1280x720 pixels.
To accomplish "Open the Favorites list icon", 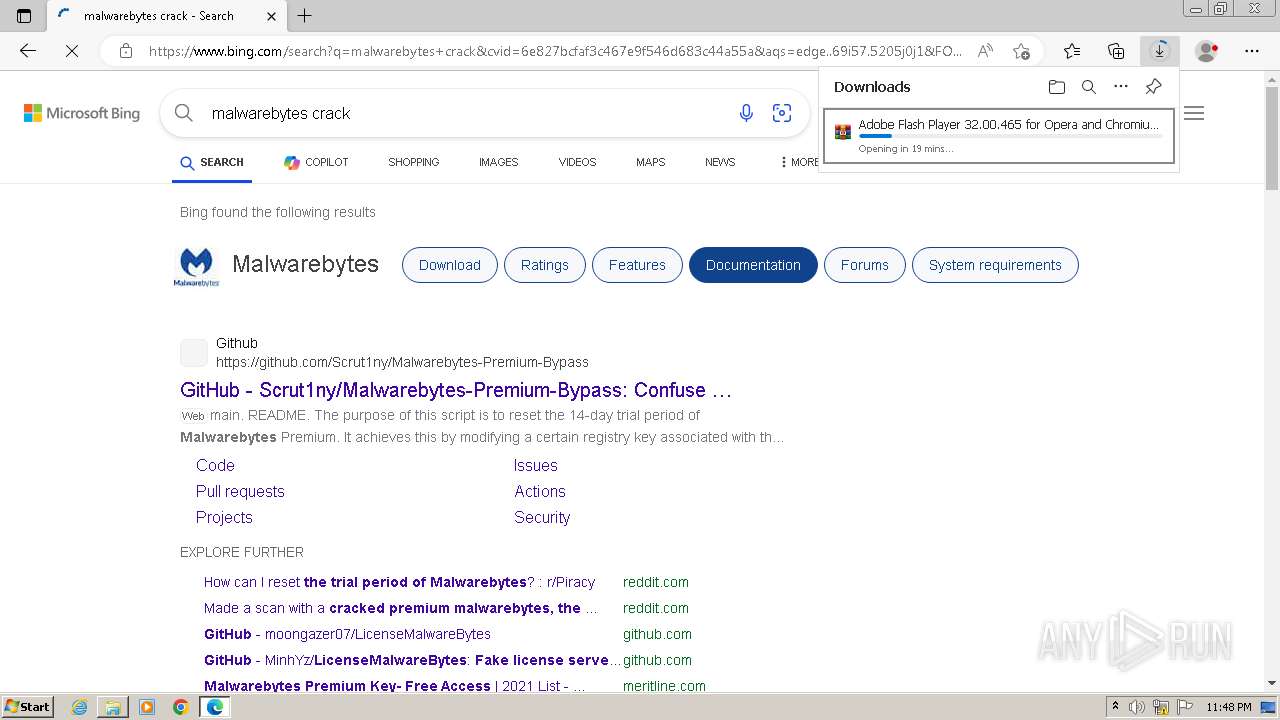I will pyautogui.click(x=1072, y=51).
